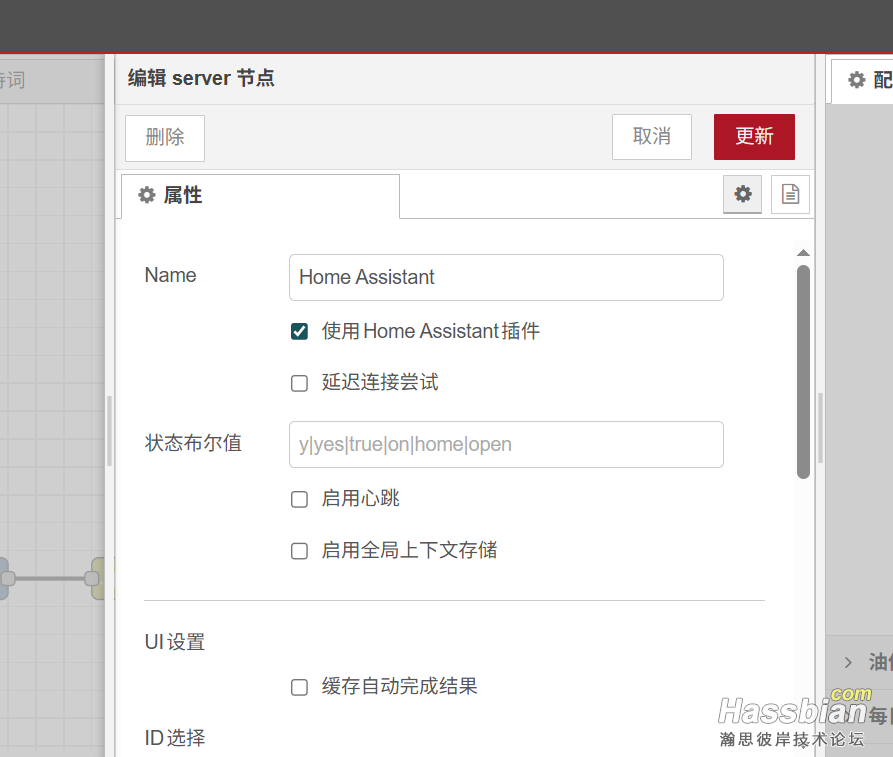The width and height of the screenshot is (893, 757).
Task: Click the Name field label
Action: (x=170, y=275)
